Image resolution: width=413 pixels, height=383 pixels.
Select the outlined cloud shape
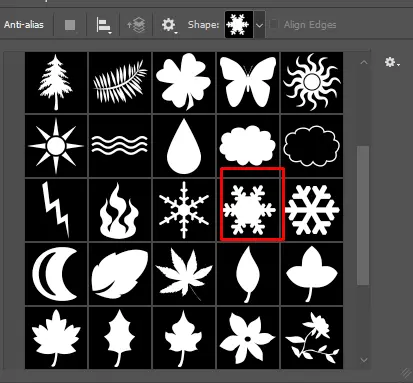coord(312,146)
